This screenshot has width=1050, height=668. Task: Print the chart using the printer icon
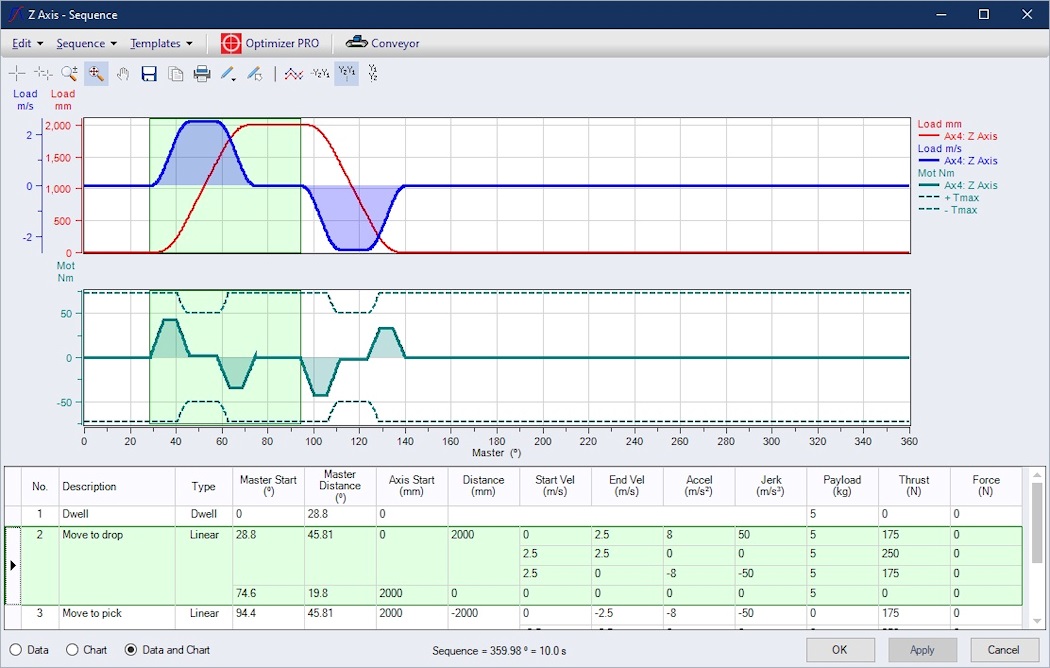(x=202, y=73)
